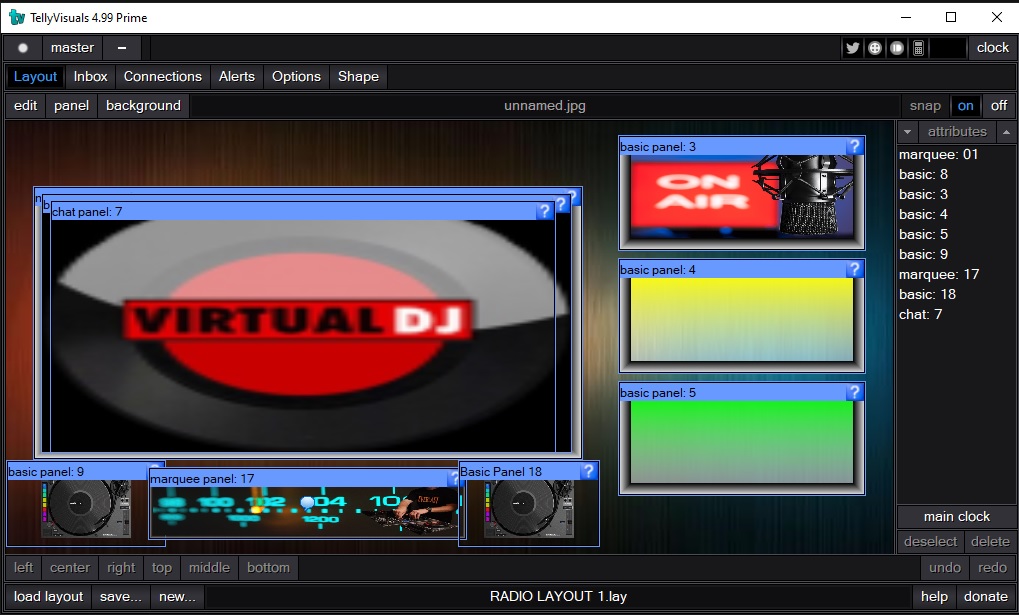Screen dimensions: 1019x615
Task: Click the deselect button
Action: click(x=930, y=542)
